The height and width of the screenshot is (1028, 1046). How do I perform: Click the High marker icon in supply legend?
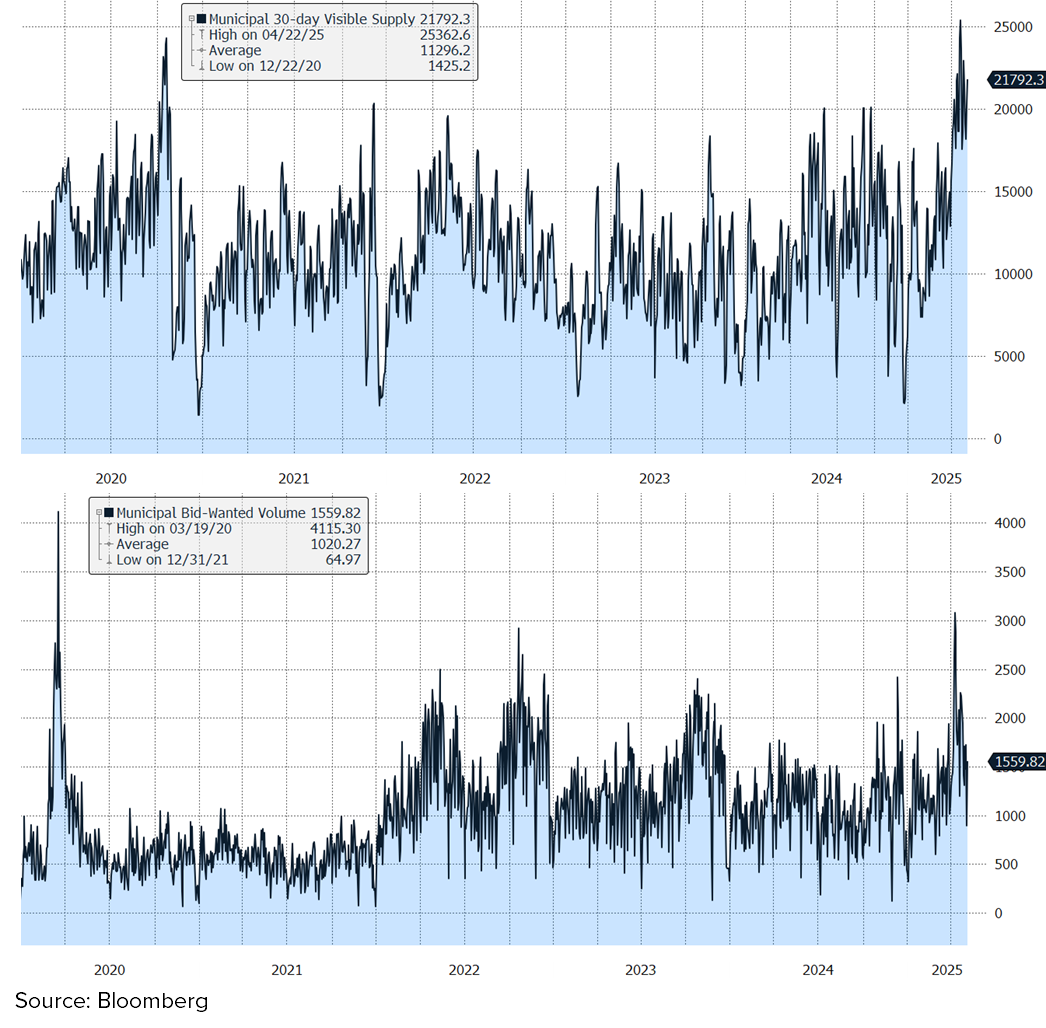pyautogui.click(x=201, y=34)
